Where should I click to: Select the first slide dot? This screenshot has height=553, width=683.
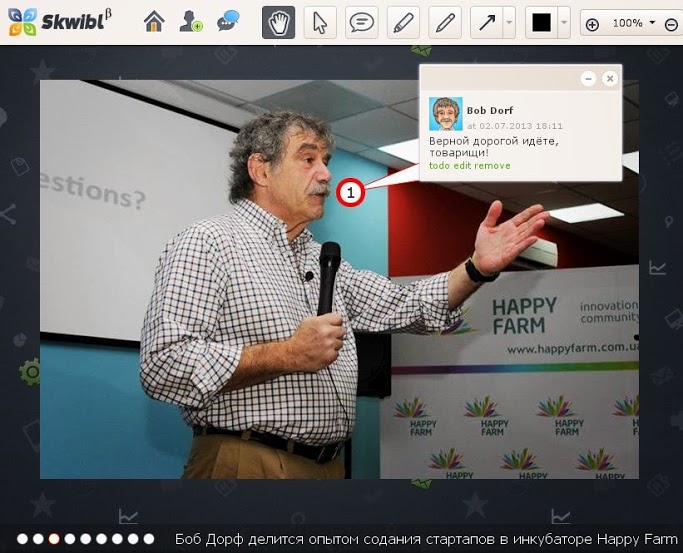[22, 539]
